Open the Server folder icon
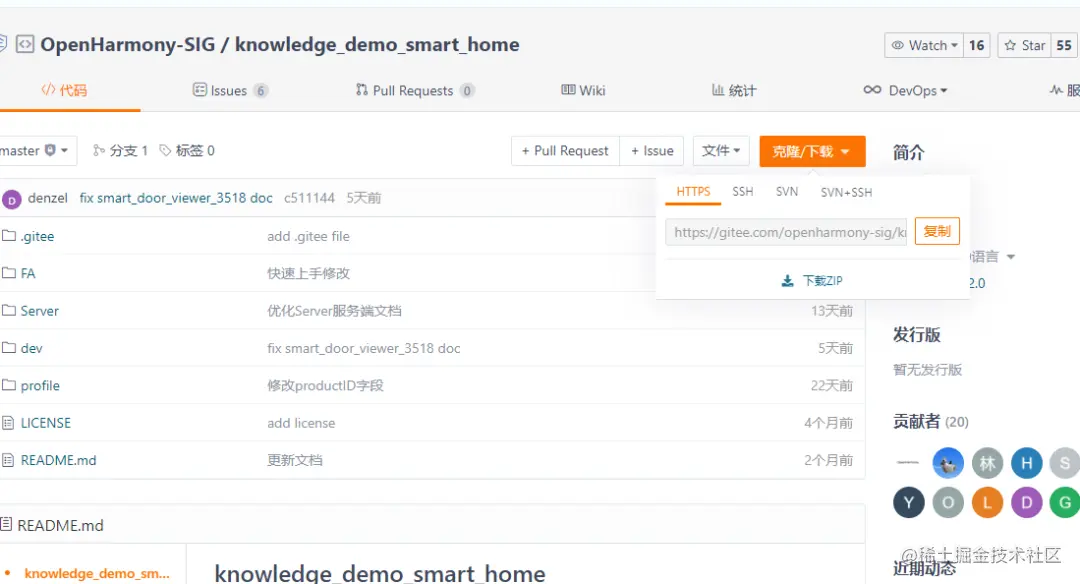The height and width of the screenshot is (584, 1080). click(x=8, y=311)
